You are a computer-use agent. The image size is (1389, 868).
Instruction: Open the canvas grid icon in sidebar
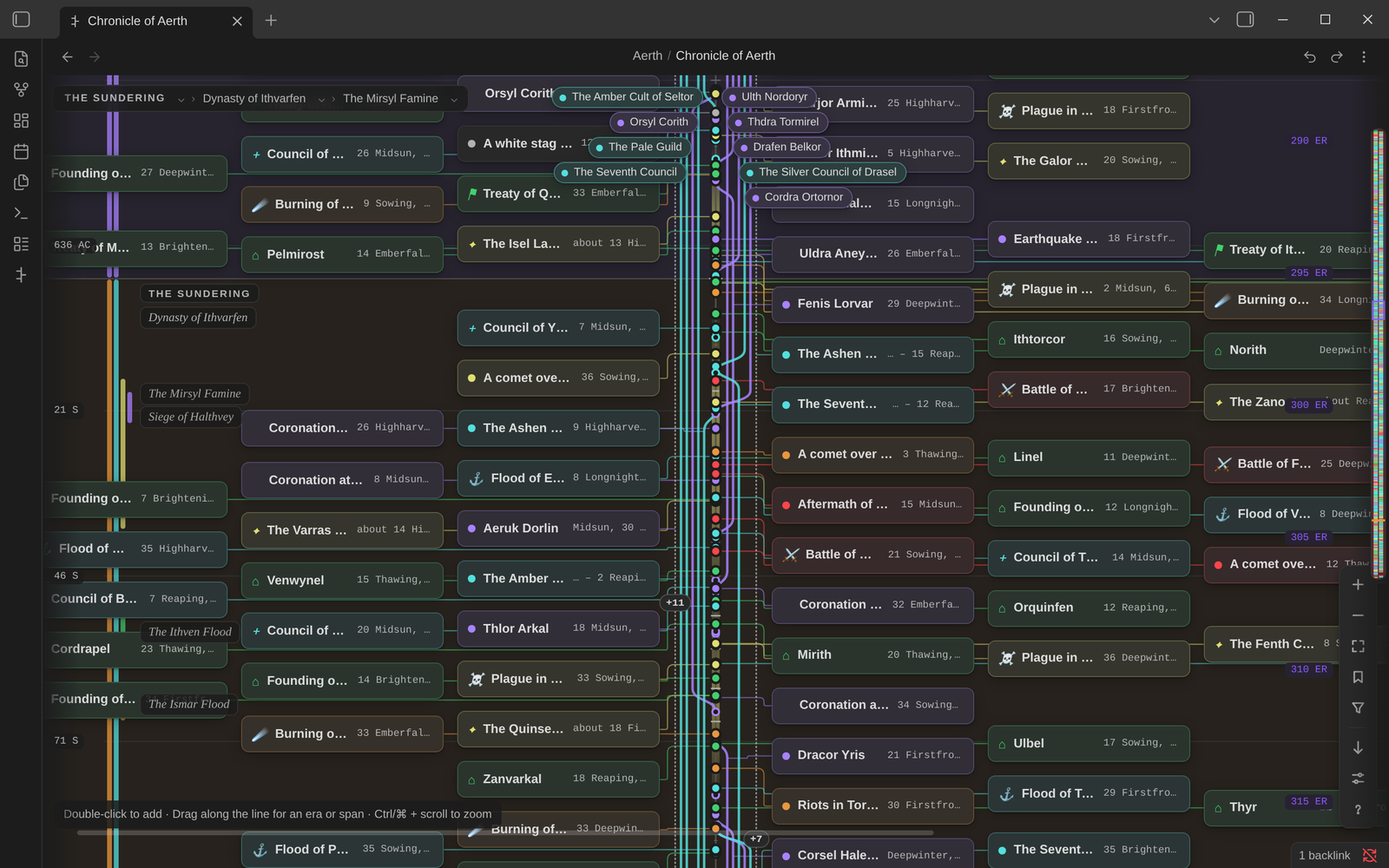(x=22, y=121)
